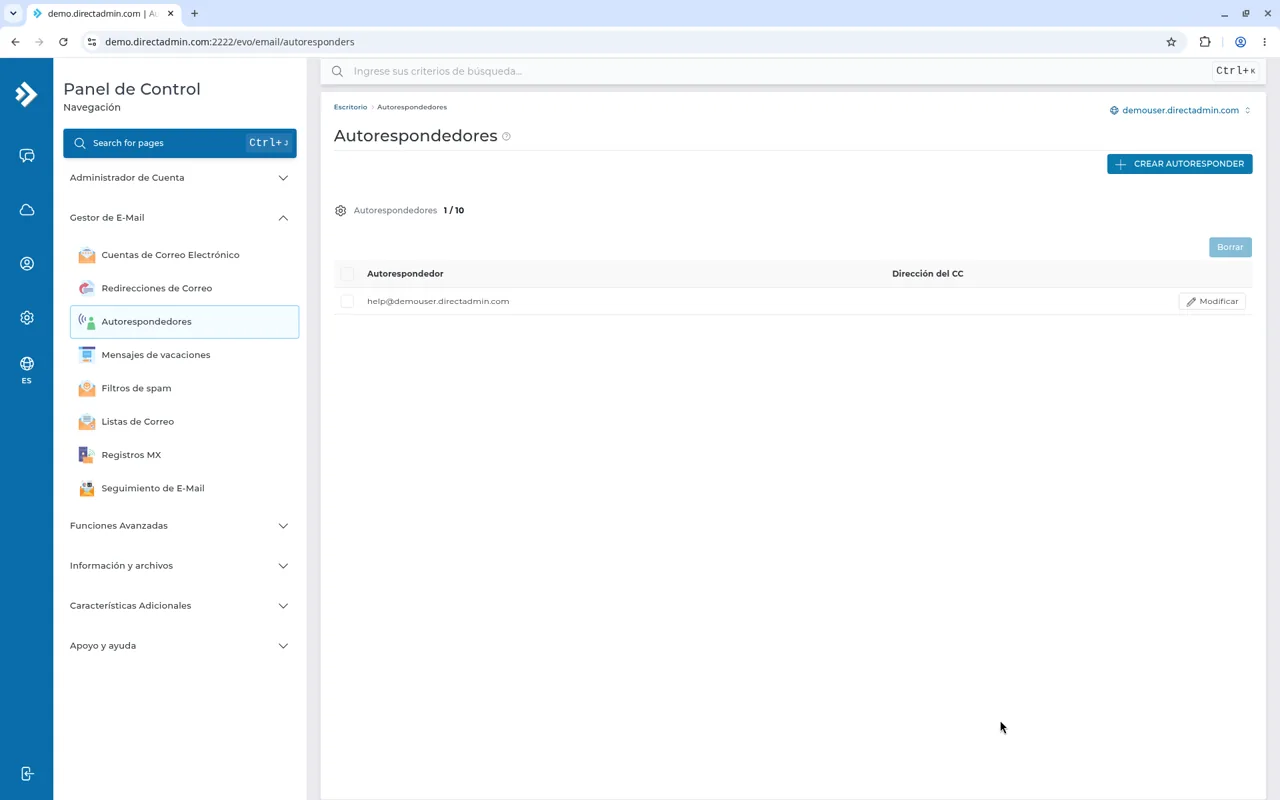This screenshot has width=1280, height=800.
Task: Click the table settings gear icon
Action: coord(341,211)
